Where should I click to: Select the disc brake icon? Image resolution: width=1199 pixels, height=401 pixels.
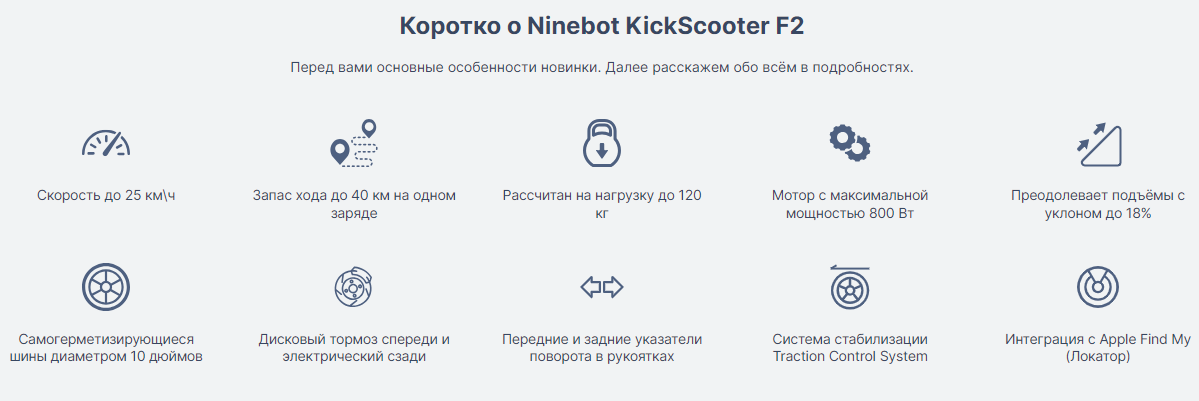pos(354,287)
